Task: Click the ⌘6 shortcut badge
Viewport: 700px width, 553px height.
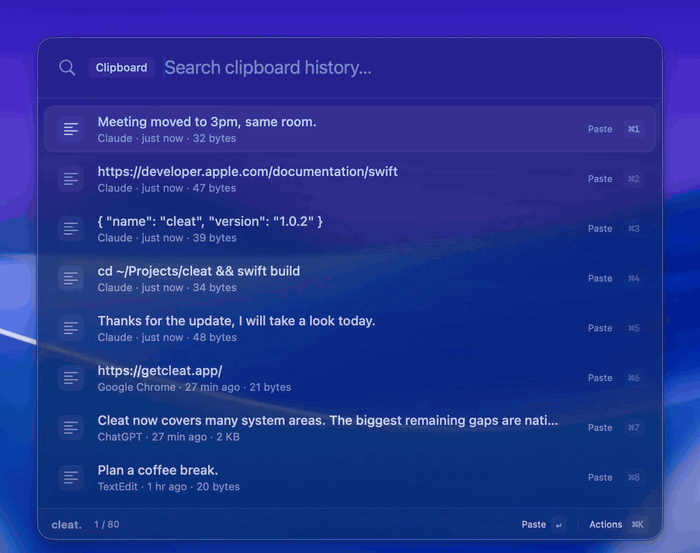Action: (633, 378)
